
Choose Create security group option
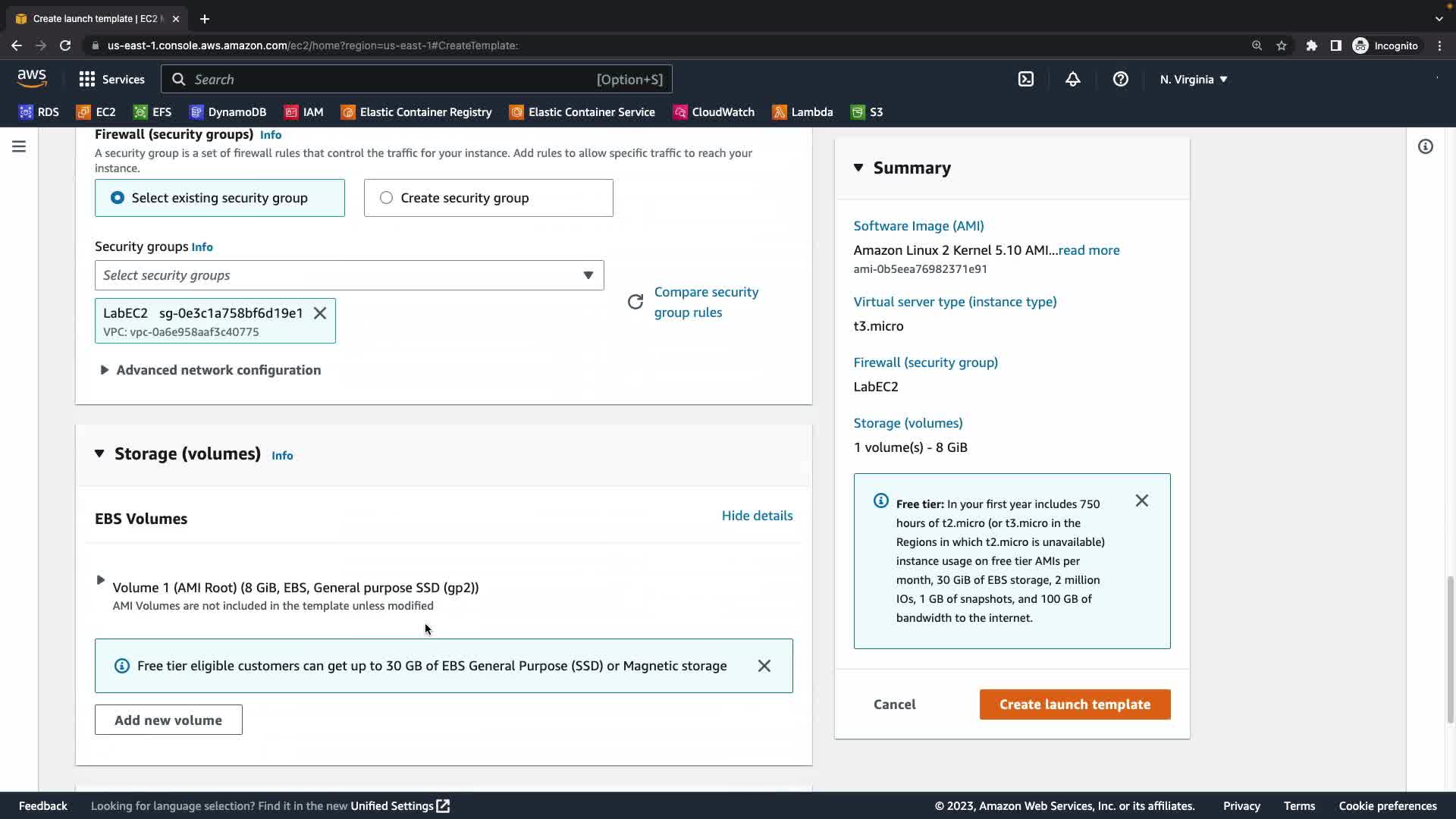pyautogui.click(x=488, y=198)
